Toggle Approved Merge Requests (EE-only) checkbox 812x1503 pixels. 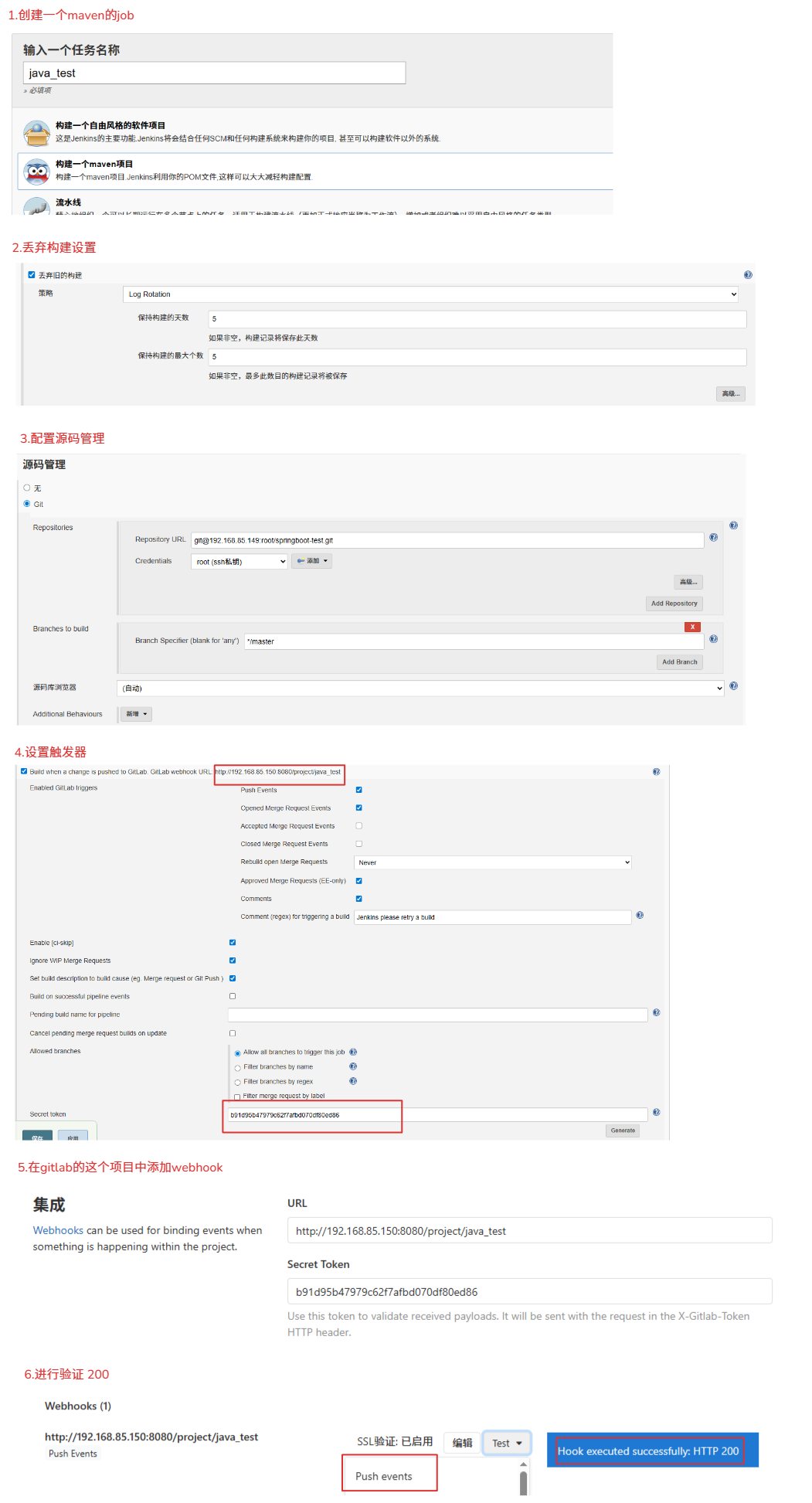point(358,881)
